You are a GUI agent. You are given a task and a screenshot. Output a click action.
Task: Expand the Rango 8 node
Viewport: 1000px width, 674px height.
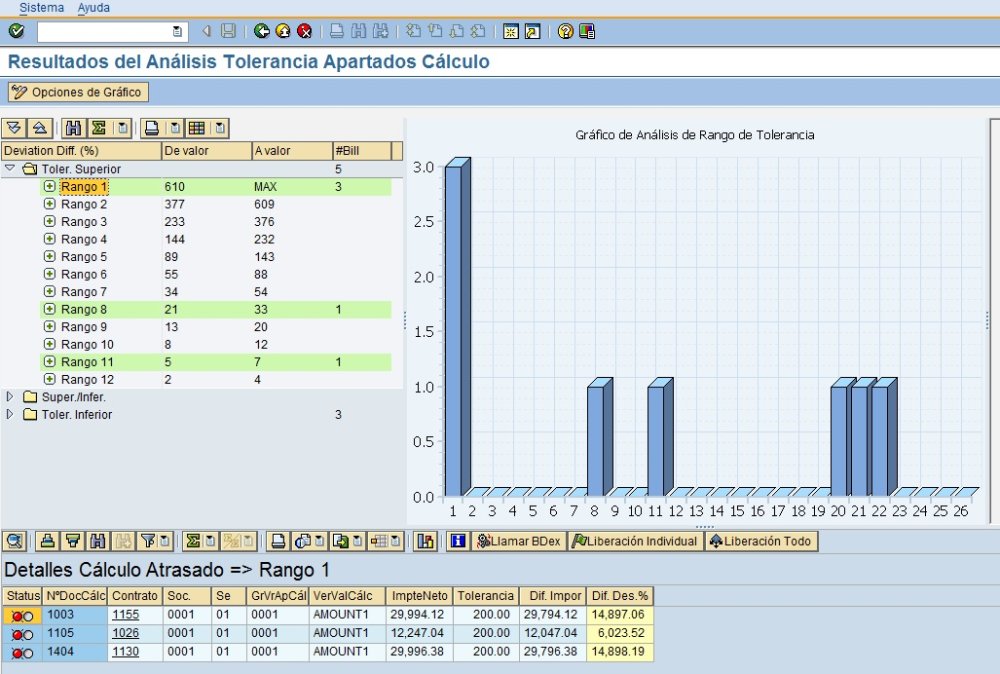(49, 310)
